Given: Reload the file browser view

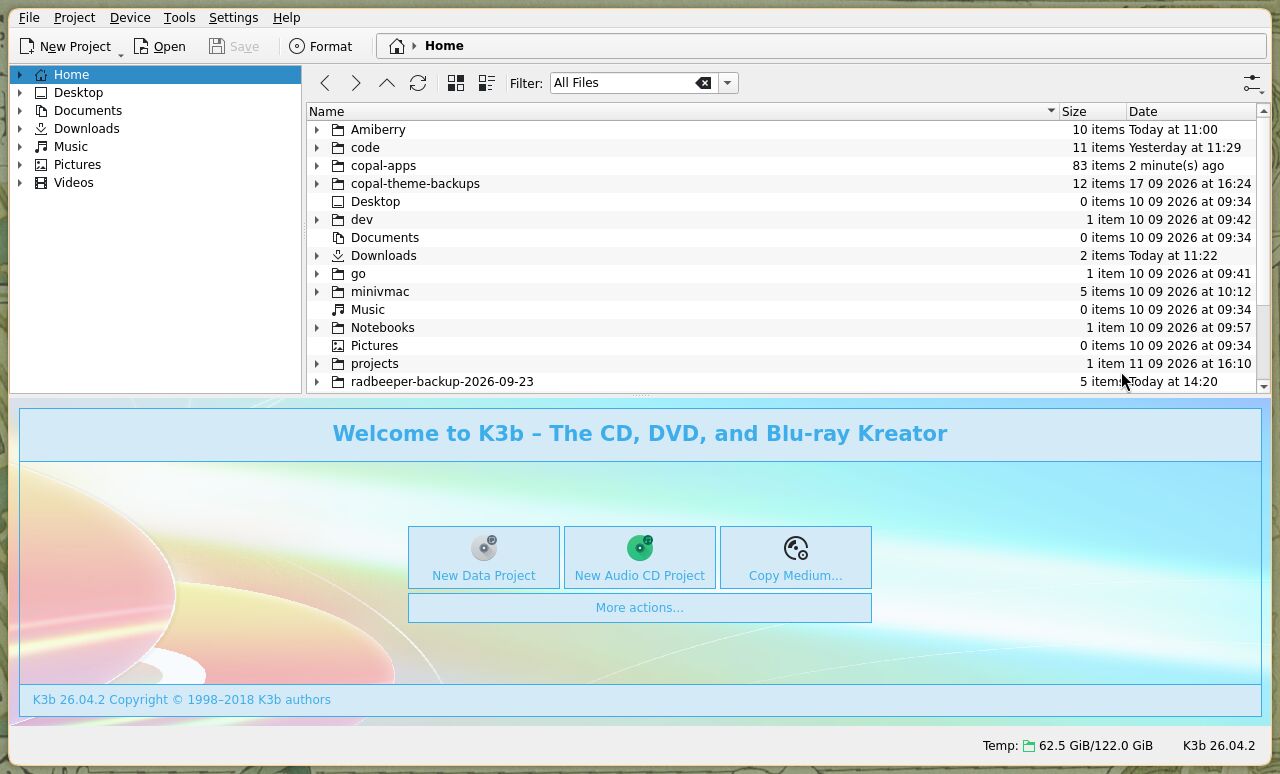Looking at the screenshot, I should tap(418, 83).
